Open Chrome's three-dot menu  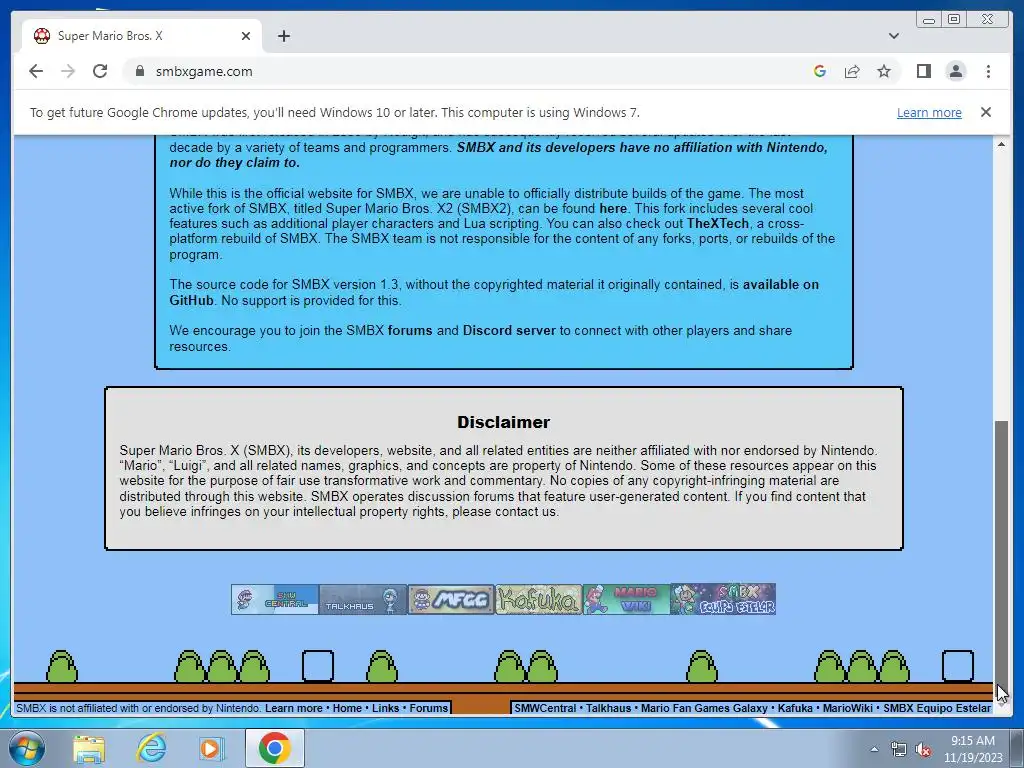click(988, 71)
